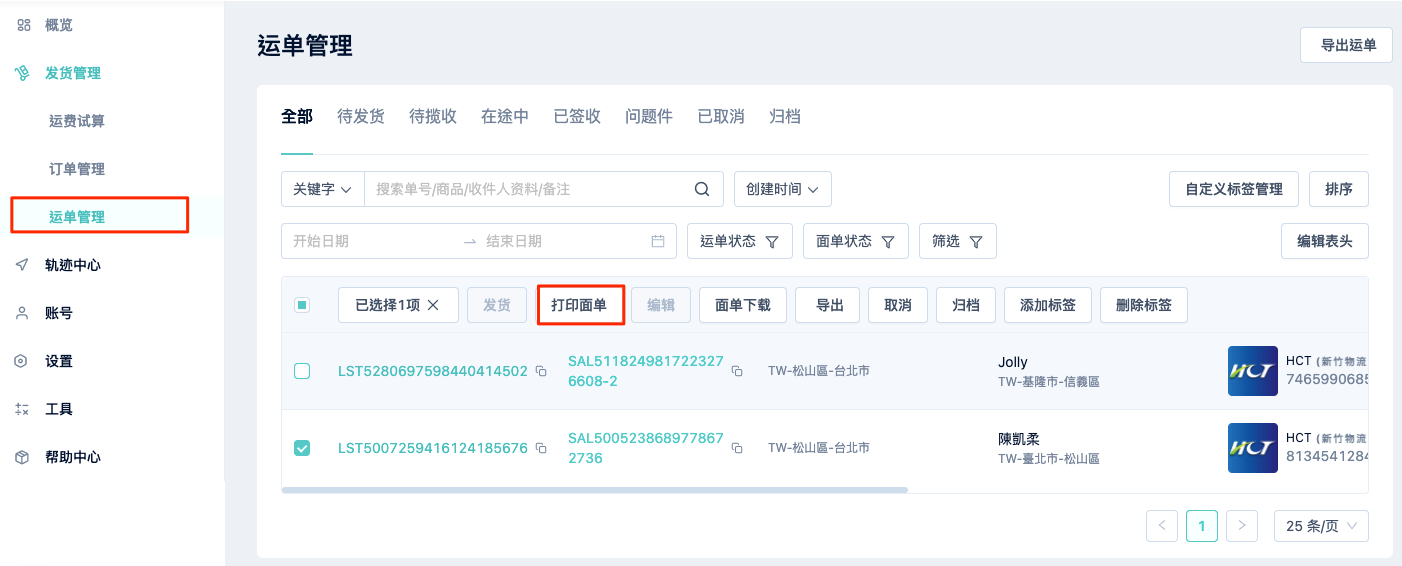Click the horizontal table scrollbar
Image resolution: width=1402 pixels, height=566 pixels.
pos(595,490)
